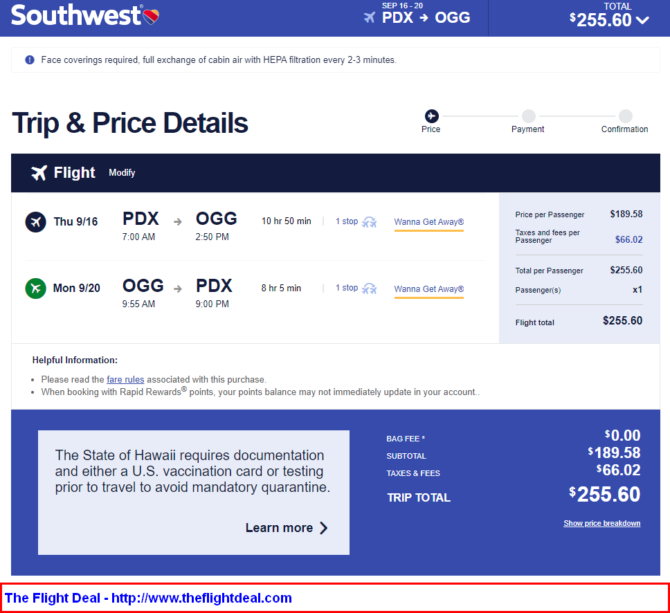Open The Flight Deal website link
The image size is (670, 613).
[148, 598]
